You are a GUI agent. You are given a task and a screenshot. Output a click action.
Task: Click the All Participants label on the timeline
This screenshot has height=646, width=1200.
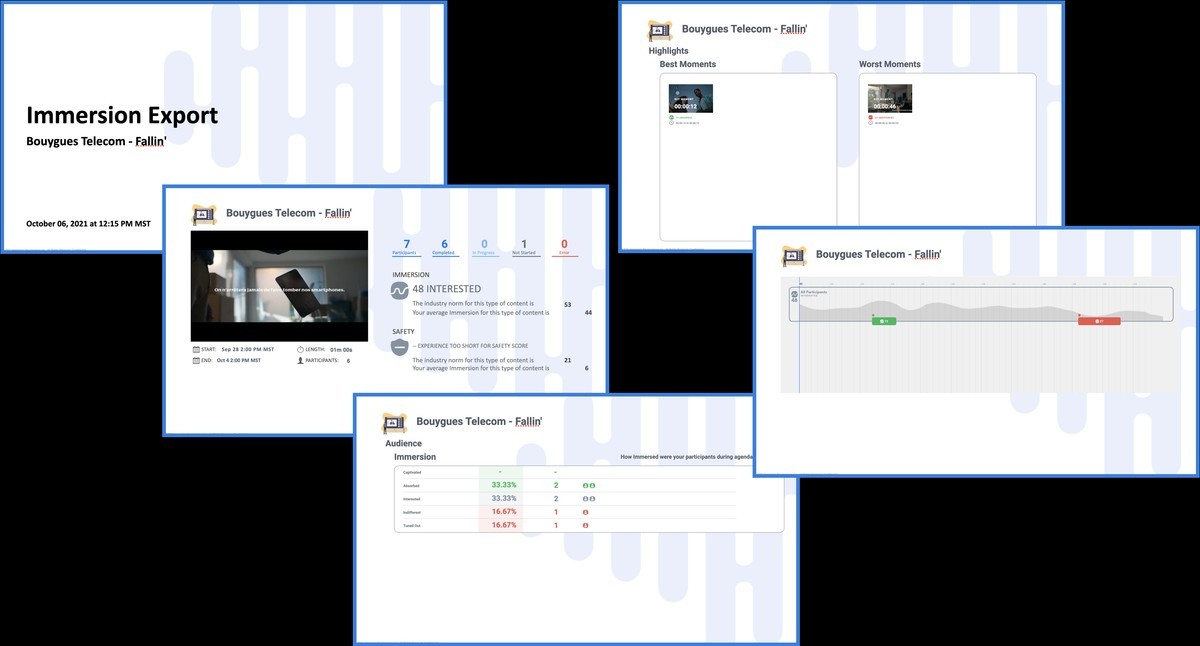(813, 291)
